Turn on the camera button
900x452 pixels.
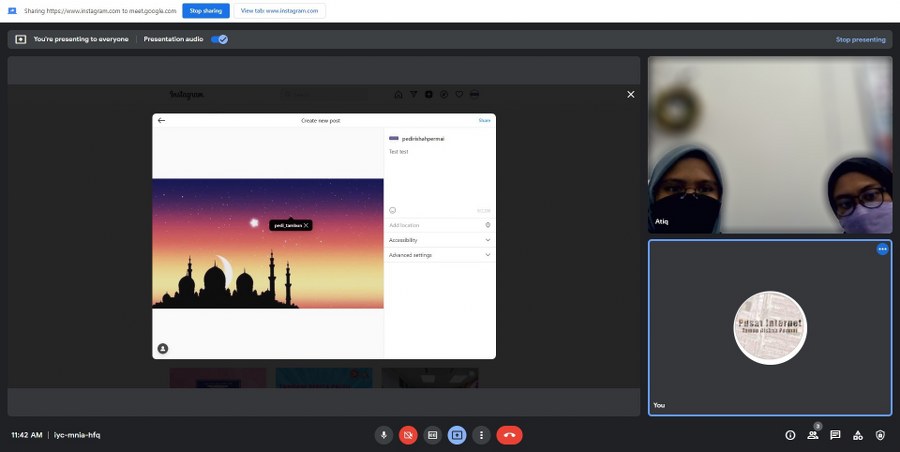(408, 435)
